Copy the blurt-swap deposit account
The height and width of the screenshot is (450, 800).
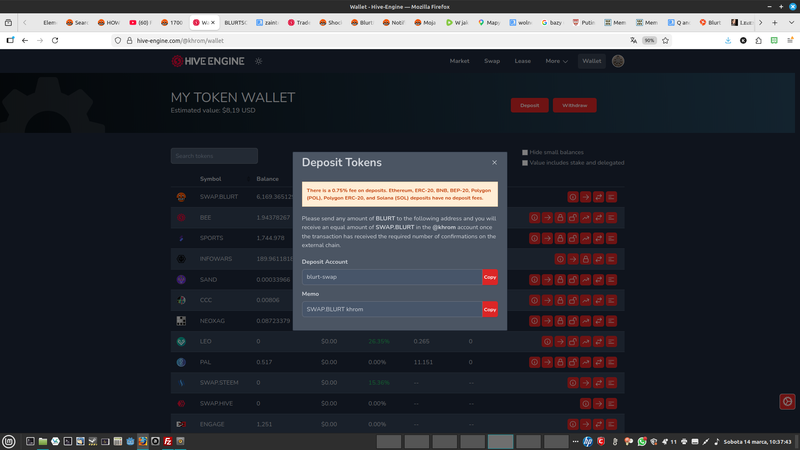pos(489,277)
